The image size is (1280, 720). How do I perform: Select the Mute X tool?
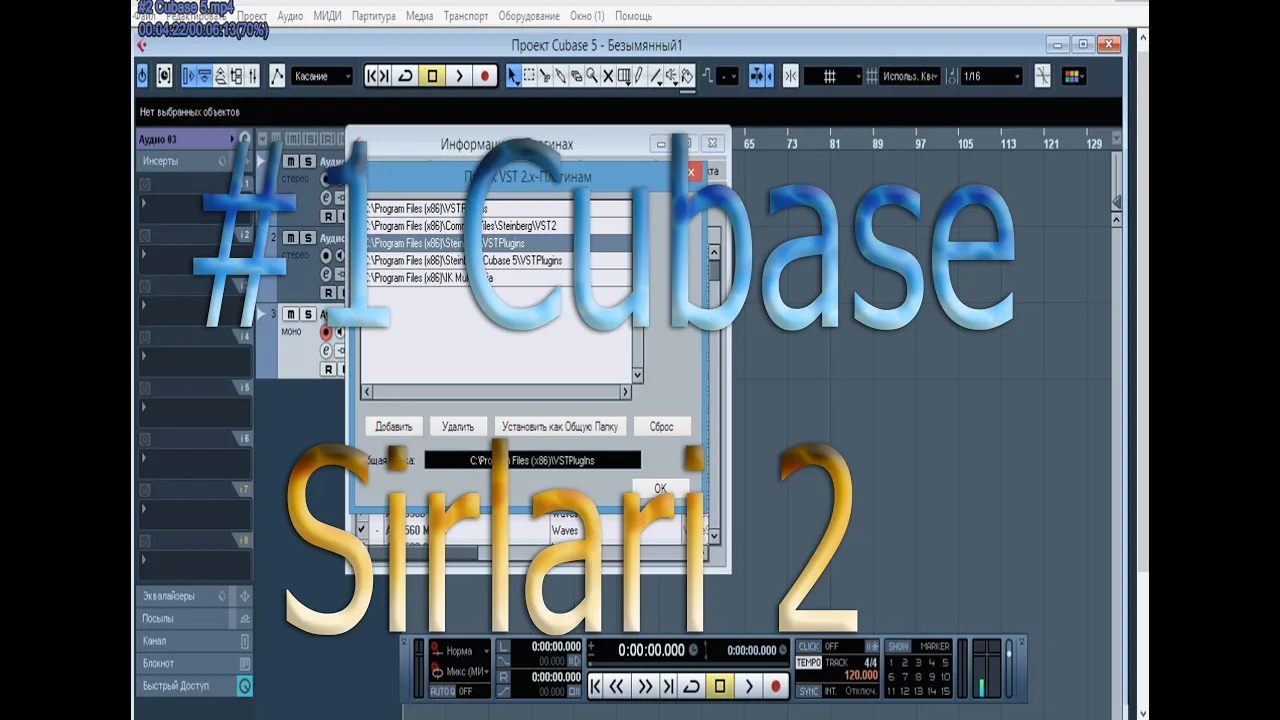608,76
